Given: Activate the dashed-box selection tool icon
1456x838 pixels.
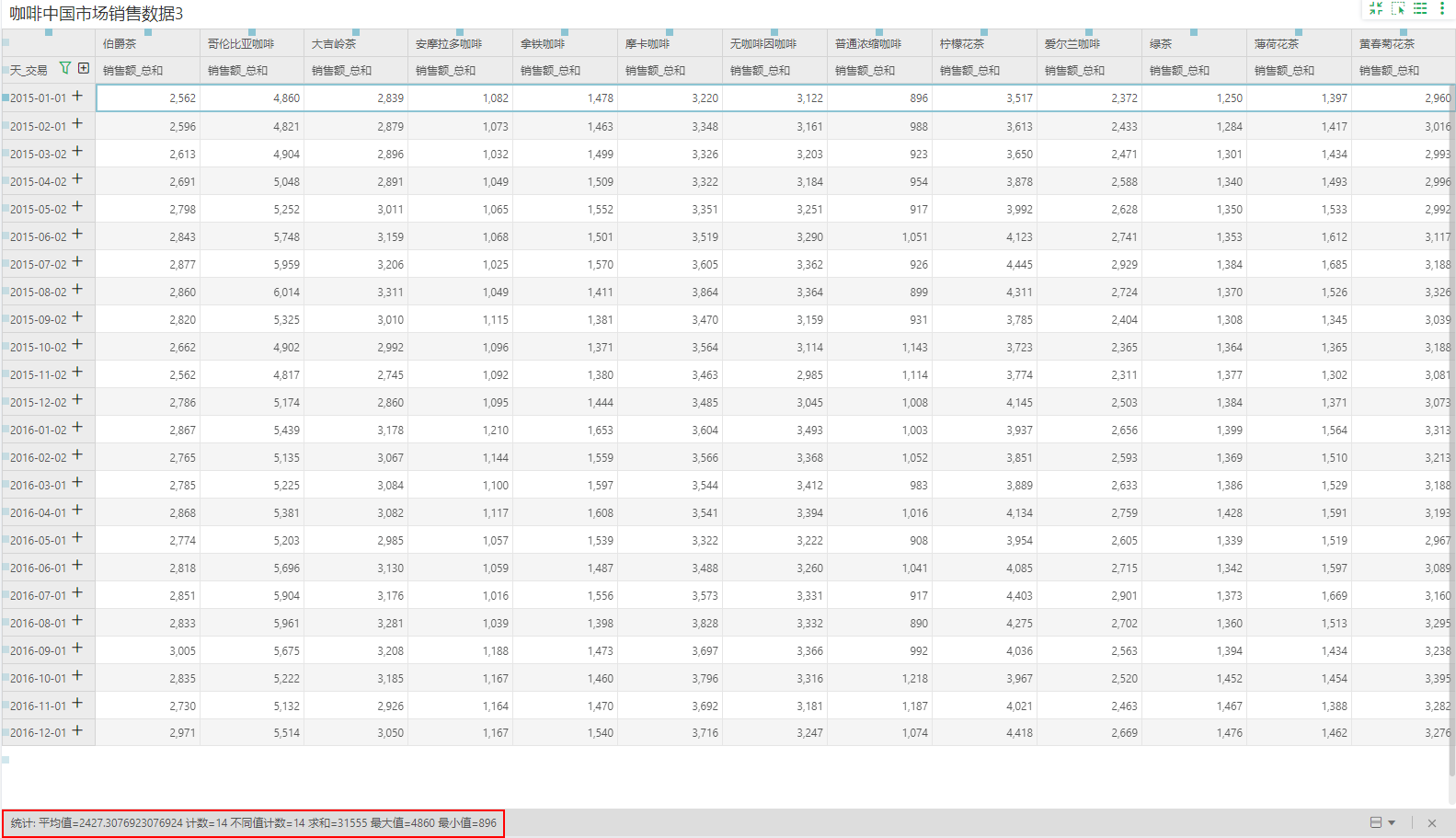Looking at the screenshot, I should pyautogui.click(x=1398, y=8).
